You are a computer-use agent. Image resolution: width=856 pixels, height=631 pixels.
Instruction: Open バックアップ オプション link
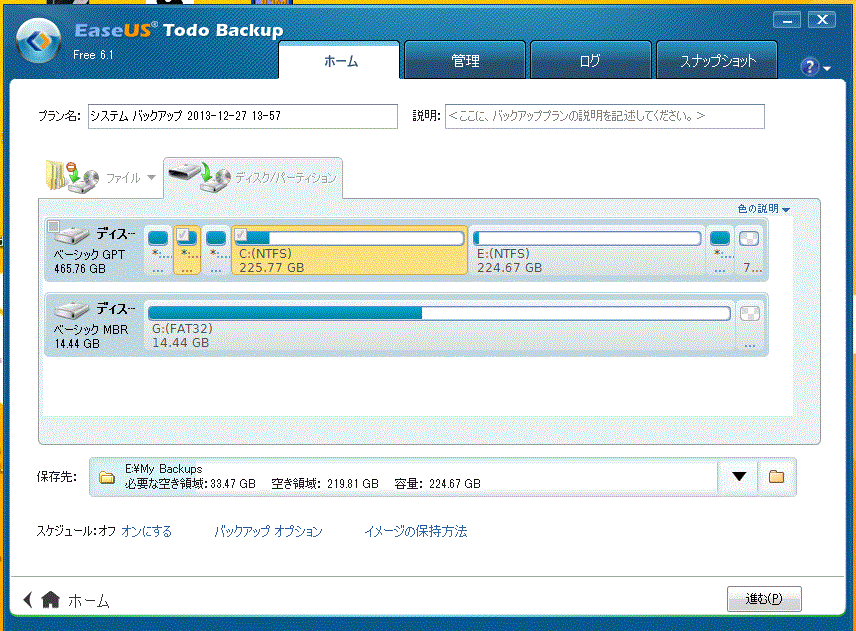point(268,531)
